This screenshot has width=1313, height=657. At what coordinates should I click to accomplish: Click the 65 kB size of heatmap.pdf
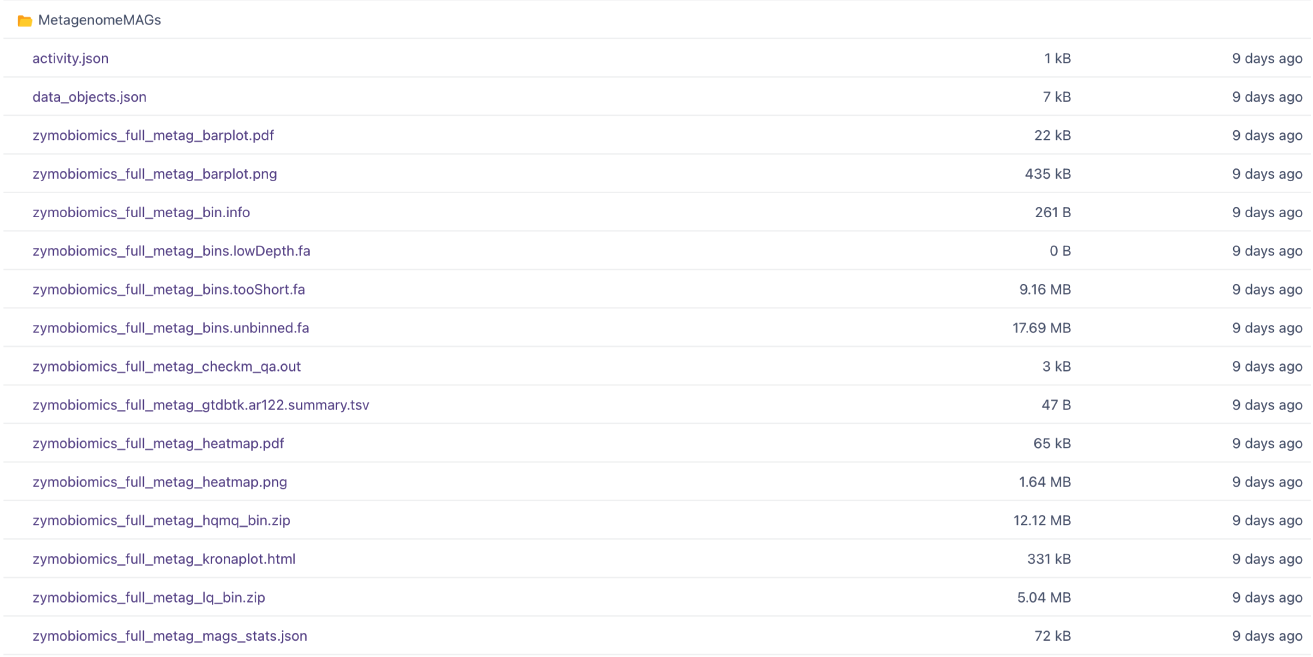click(x=1052, y=444)
